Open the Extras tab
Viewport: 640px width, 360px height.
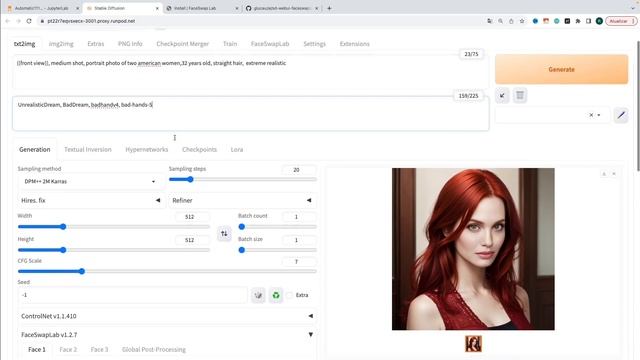click(x=96, y=44)
